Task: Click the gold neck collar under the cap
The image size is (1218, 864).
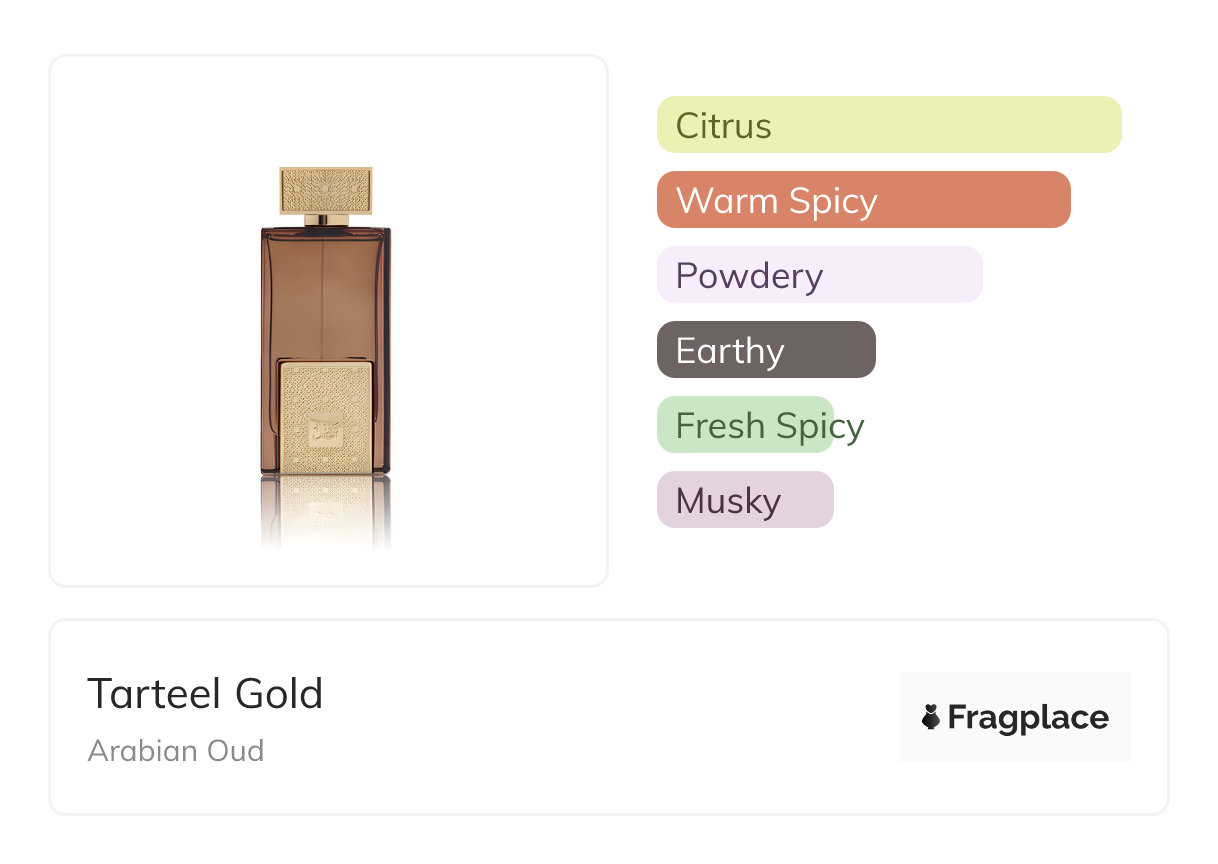Action: point(326,220)
